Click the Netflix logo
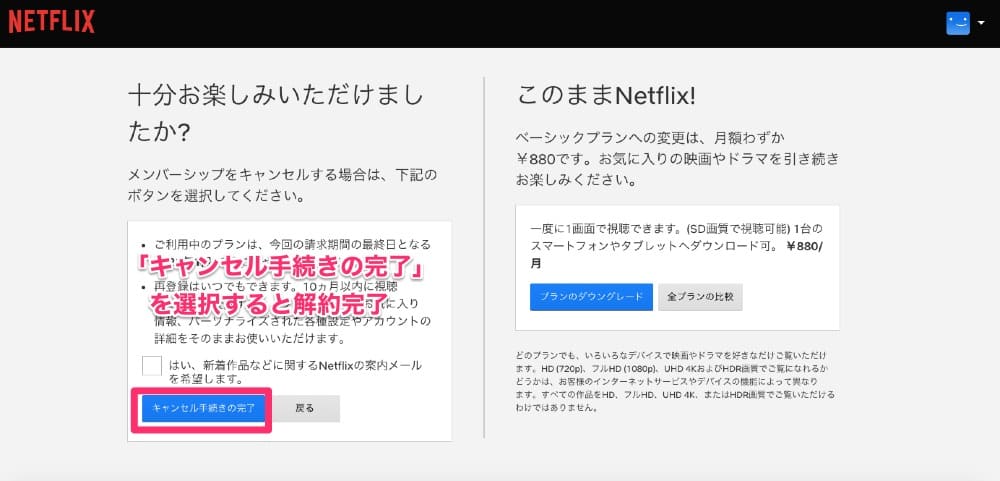 tap(52, 22)
